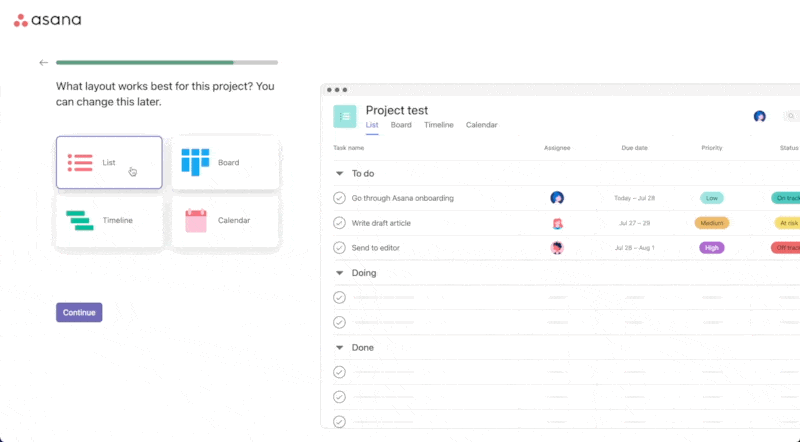Click the Asana logo
This screenshot has width=800, height=442.
pos(47,20)
